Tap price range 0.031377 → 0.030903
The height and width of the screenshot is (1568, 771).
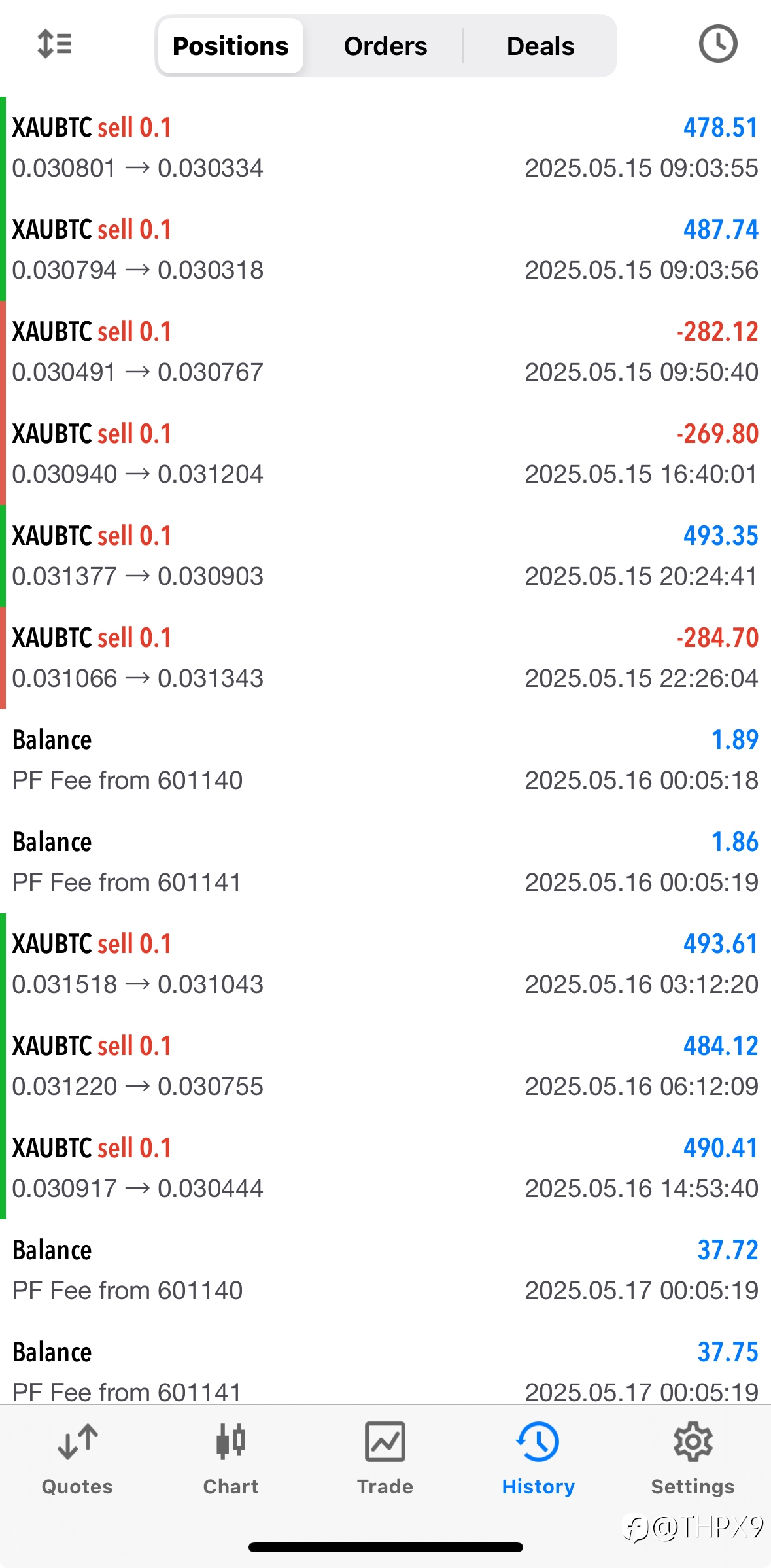pos(138,576)
